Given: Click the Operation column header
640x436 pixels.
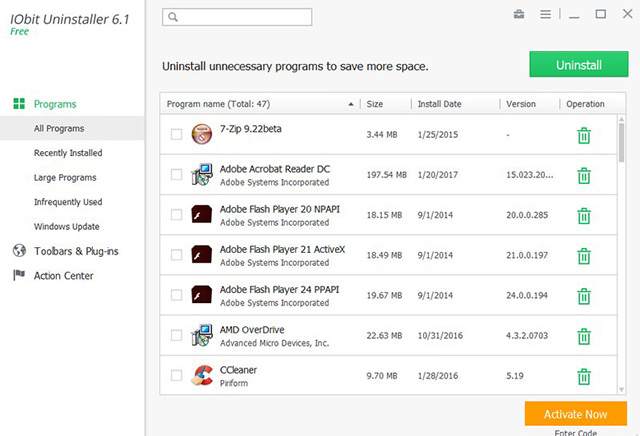Looking at the screenshot, I should (585, 104).
